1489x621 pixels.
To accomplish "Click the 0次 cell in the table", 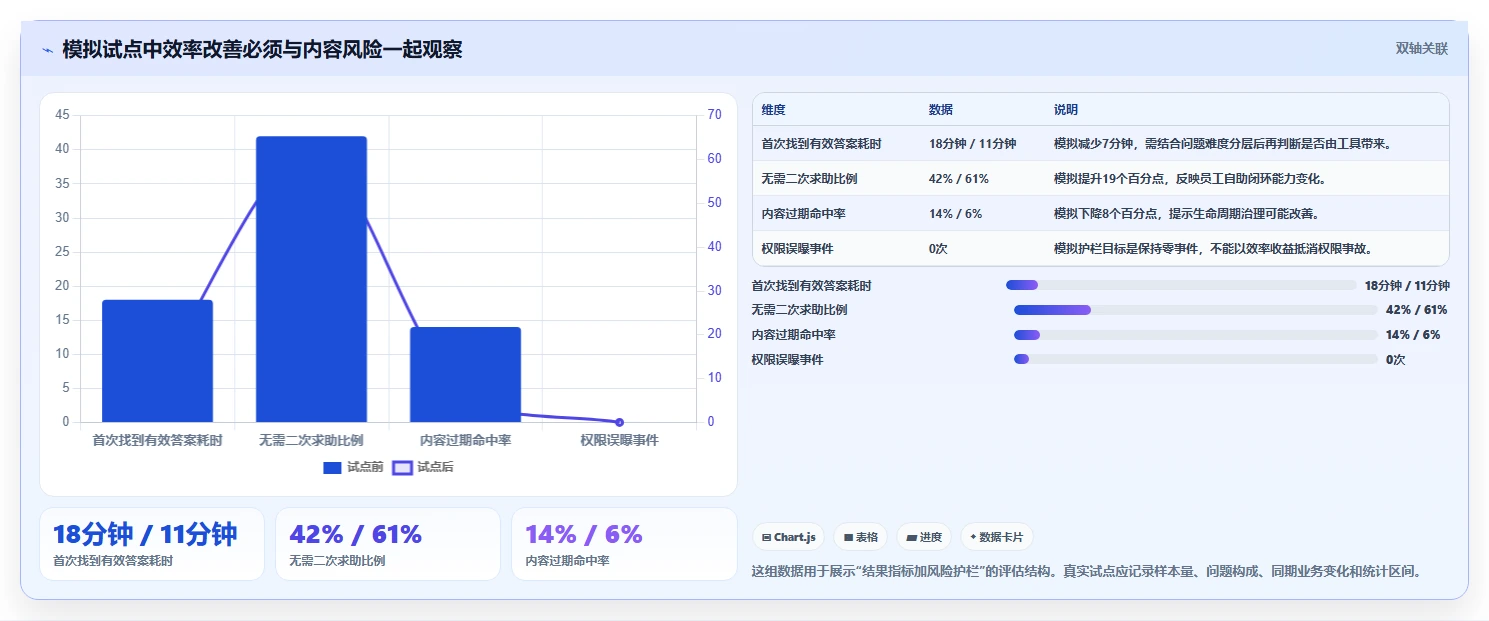I will coord(938,249).
